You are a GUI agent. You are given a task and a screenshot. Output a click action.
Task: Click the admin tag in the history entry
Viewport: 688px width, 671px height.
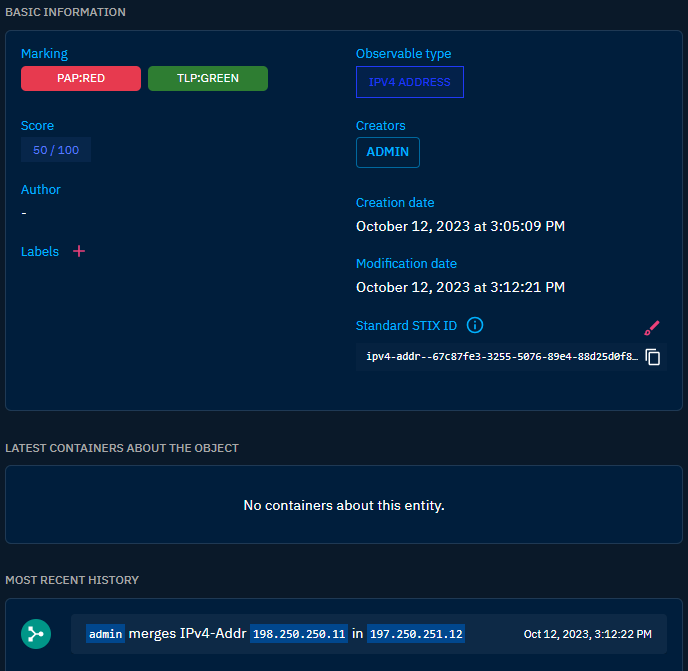coord(105,634)
